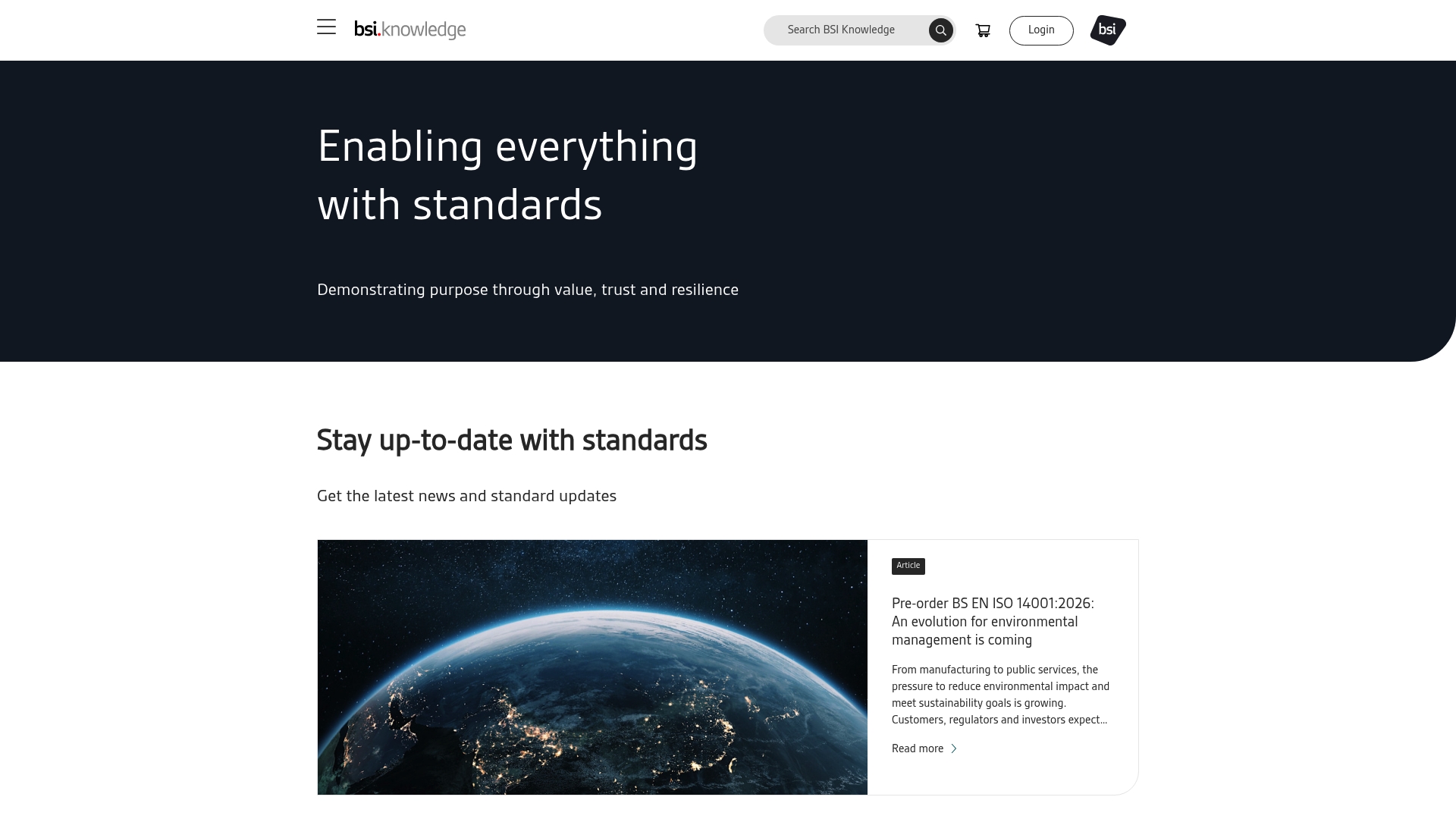Open the hamburger navigation menu
The image size is (1456, 819).
click(325, 27)
